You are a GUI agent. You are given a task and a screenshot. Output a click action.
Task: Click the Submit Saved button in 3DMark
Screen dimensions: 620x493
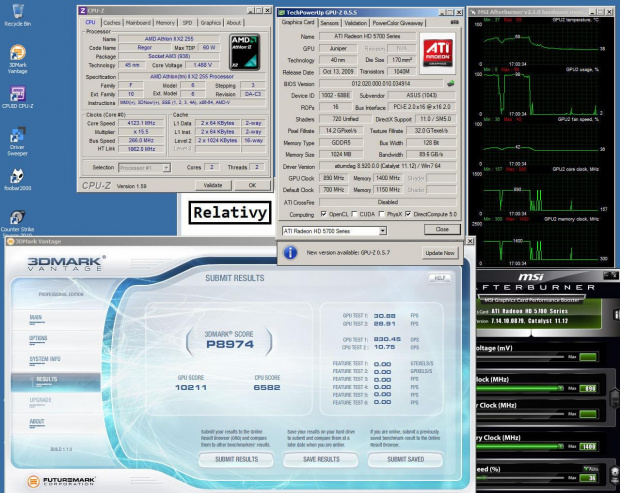coord(406,459)
